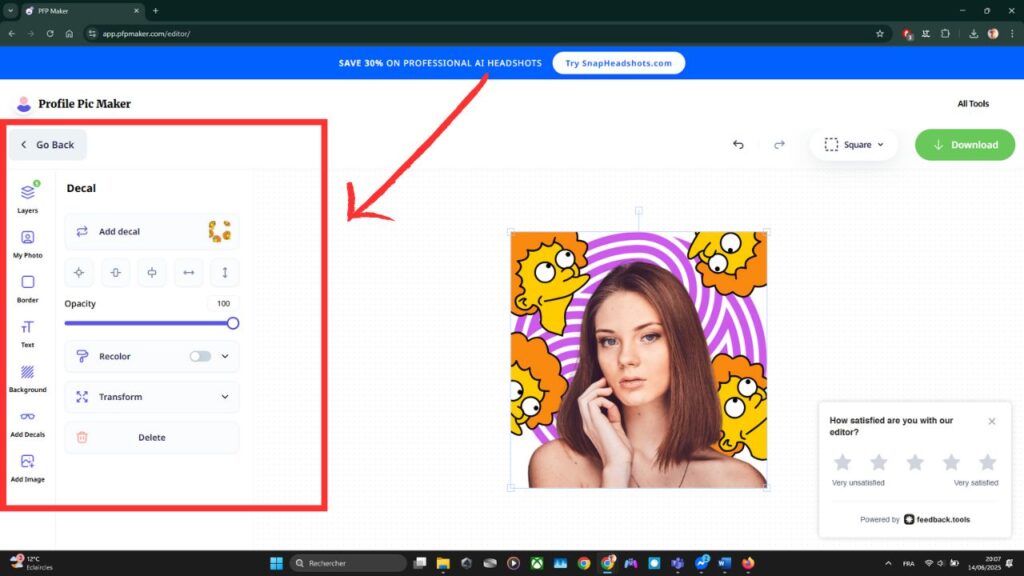Viewport: 1024px width, 576px height.
Task: Open Firefox from the taskbar
Action: [748, 563]
